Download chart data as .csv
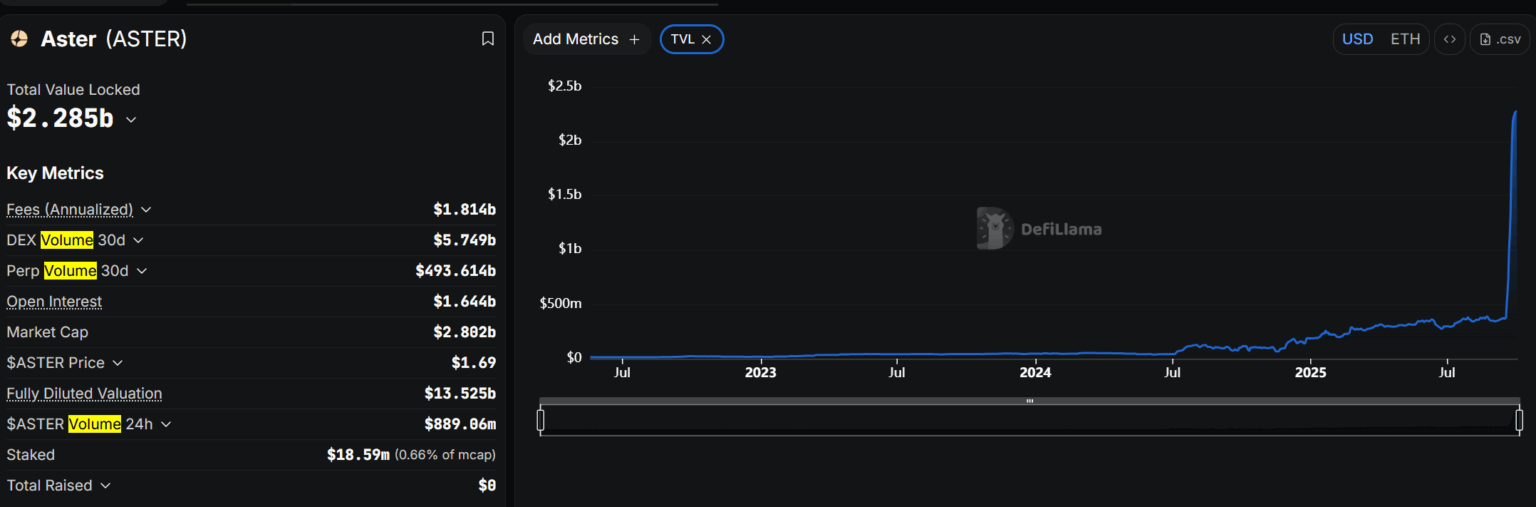Screen dimensions: 1536x507 (x=1500, y=39)
